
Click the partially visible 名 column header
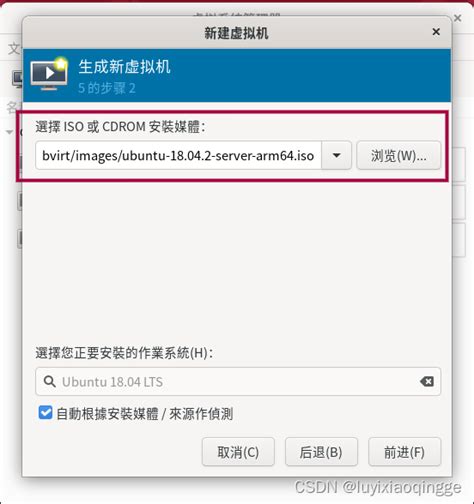coord(13,108)
